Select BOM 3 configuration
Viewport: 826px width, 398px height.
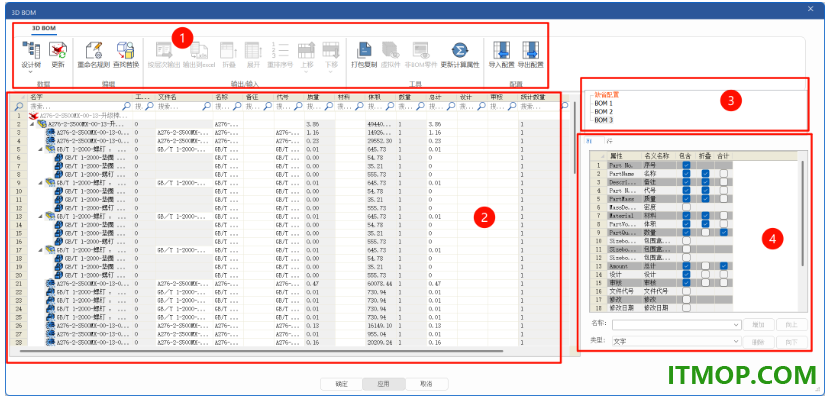604,121
